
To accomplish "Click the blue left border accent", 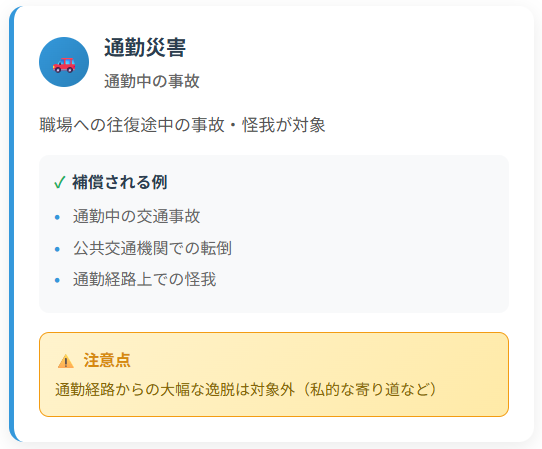I will click(x=12, y=224).
